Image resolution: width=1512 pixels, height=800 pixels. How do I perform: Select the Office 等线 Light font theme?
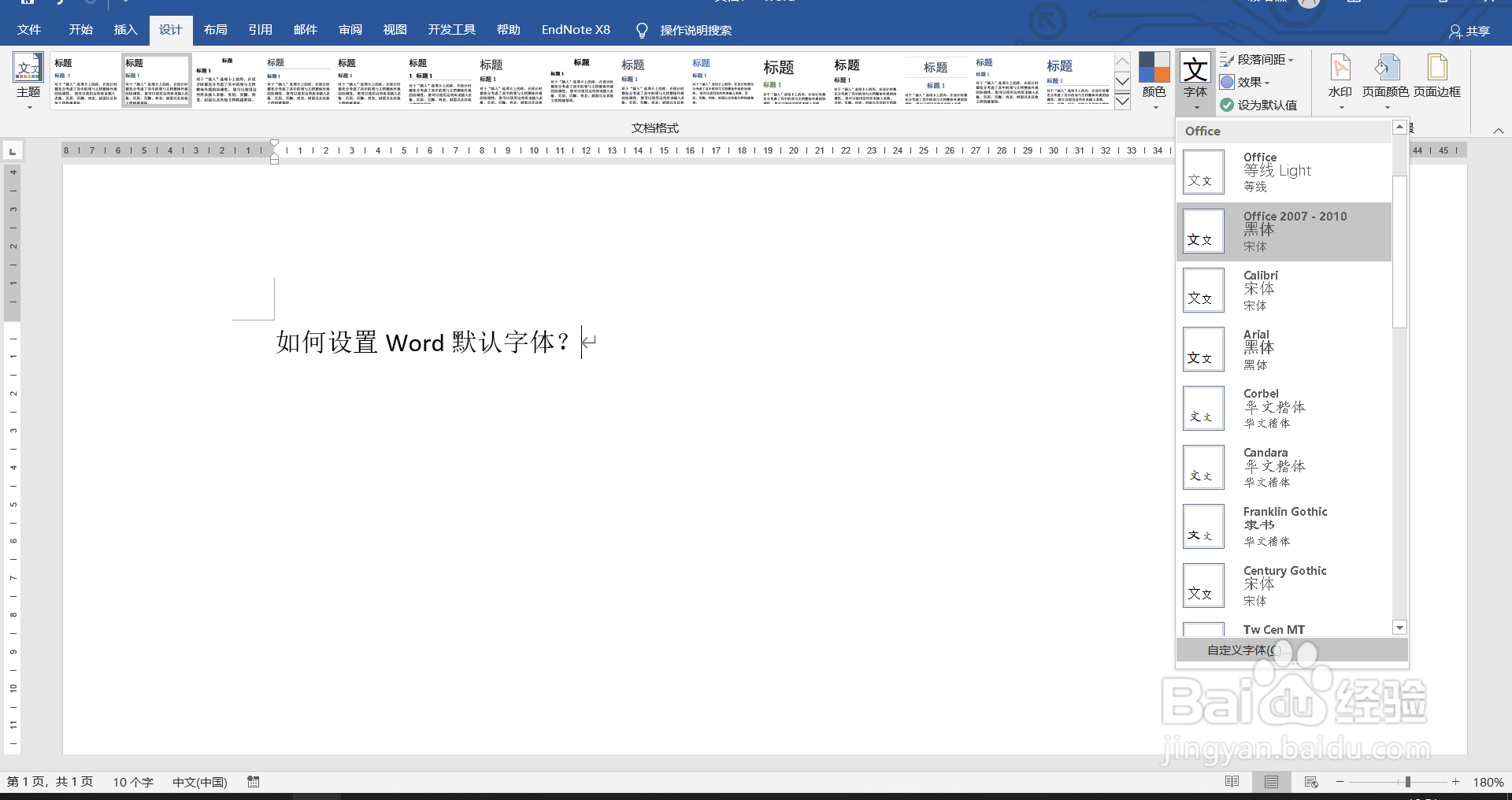tap(1284, 172)
